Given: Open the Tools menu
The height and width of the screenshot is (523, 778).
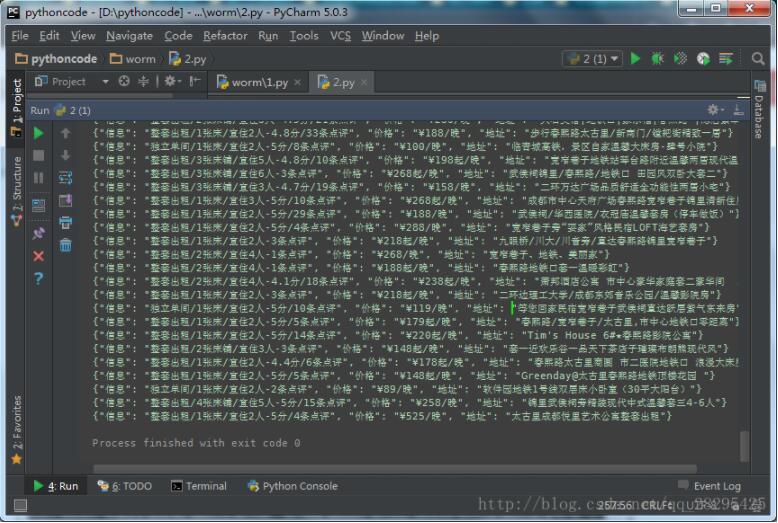Looking at the screenshot, I should [304, 36].
